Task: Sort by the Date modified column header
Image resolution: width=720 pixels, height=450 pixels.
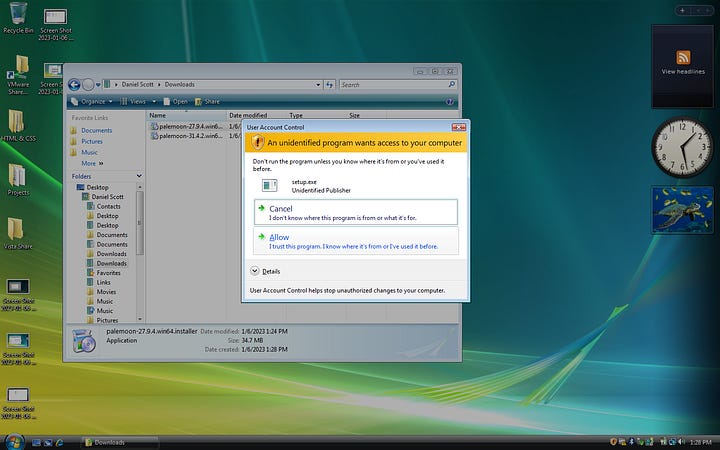Action: (256, 115)
